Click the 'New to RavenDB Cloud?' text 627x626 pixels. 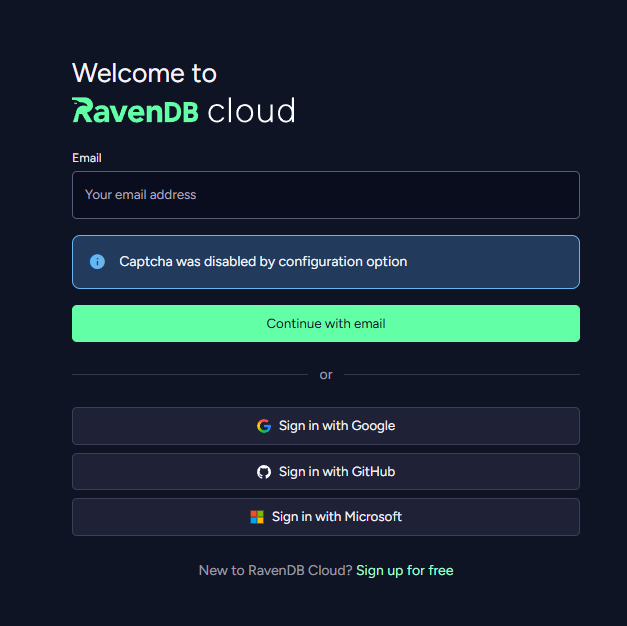pyautogui.click(x=275, y=570)
